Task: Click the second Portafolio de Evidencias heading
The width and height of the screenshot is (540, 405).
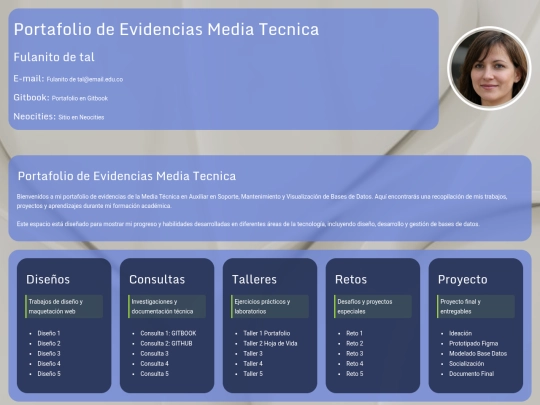Action: [x=127, y=176]
